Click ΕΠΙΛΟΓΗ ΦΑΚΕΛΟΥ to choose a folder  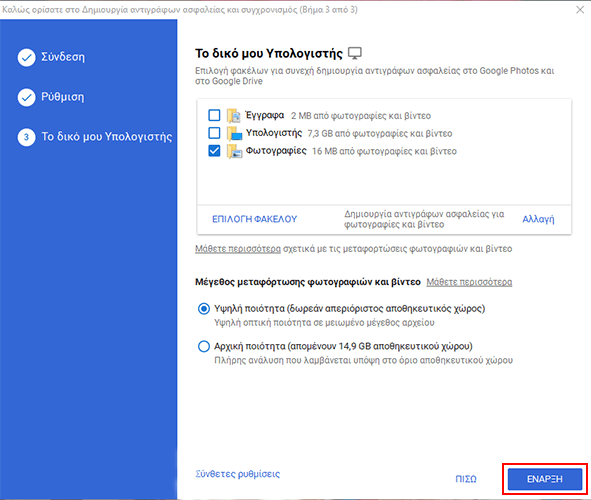pyautogui.click(x=254, y=219)
